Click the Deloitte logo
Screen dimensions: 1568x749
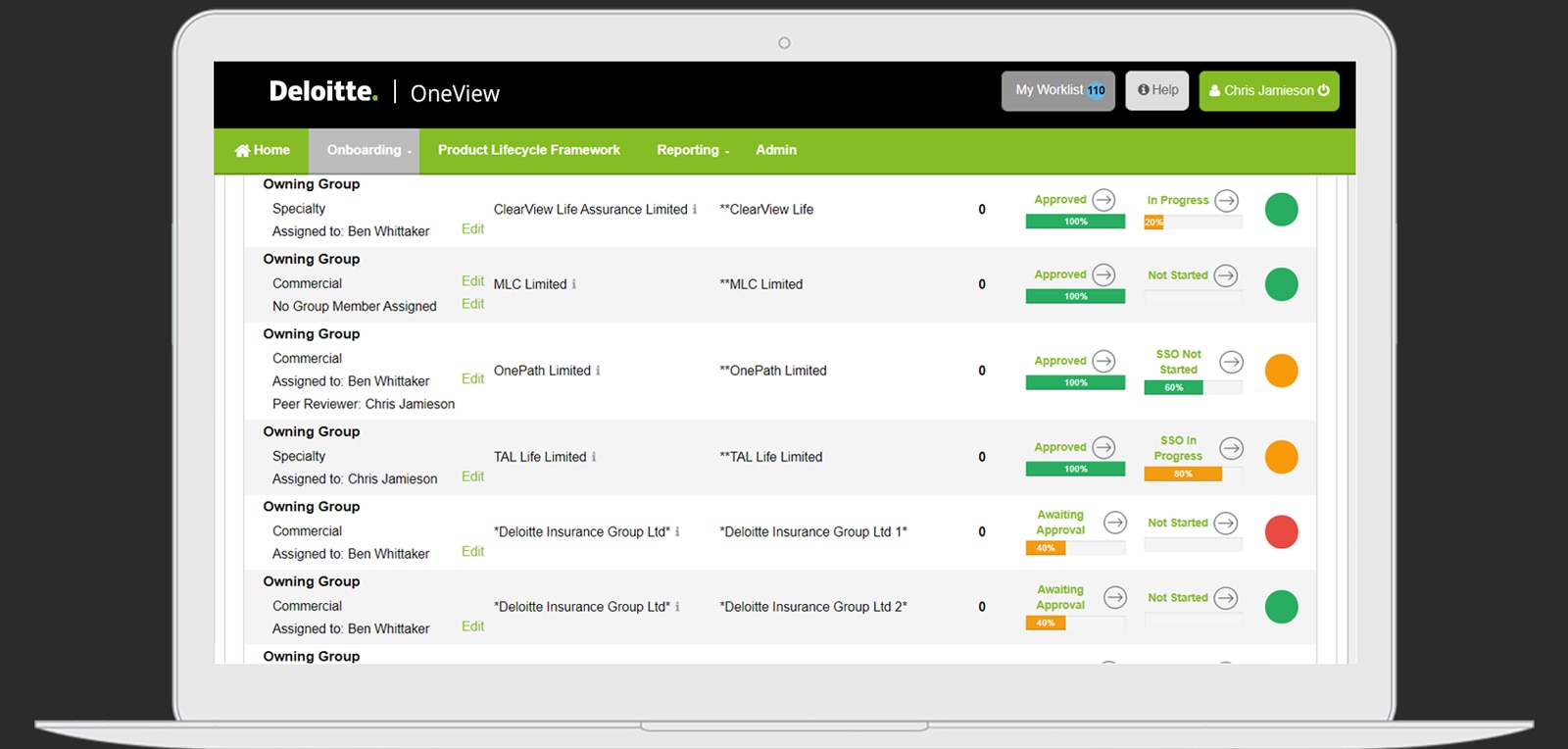[x=323, y=91]
